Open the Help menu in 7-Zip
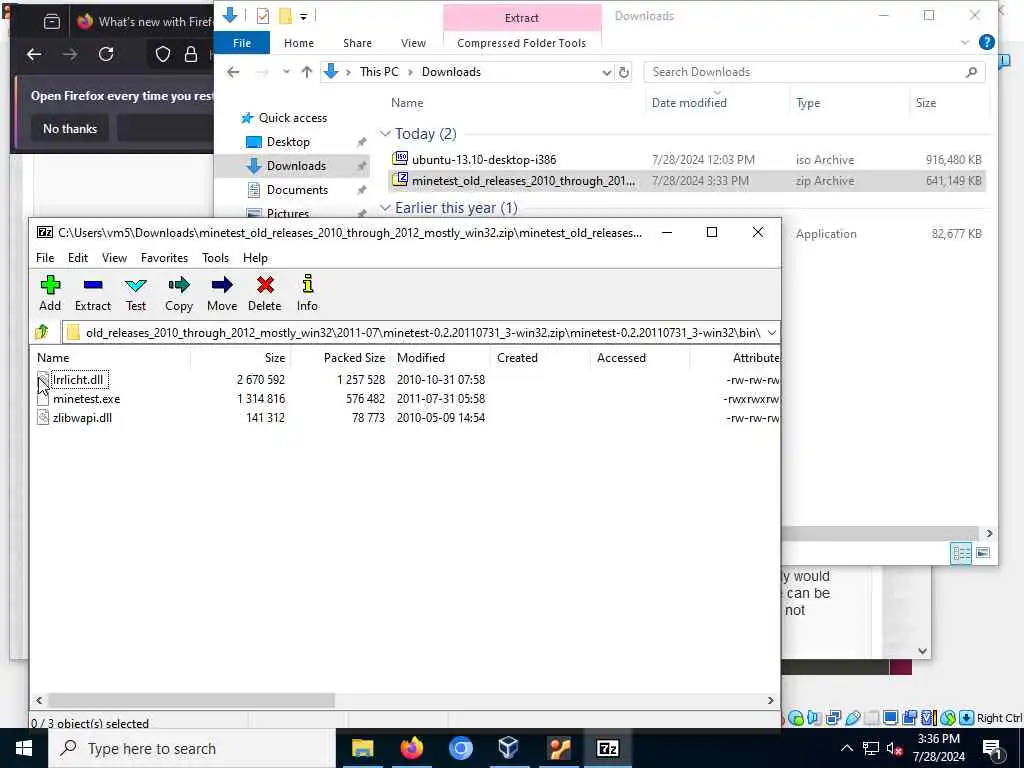 (255, 258)
